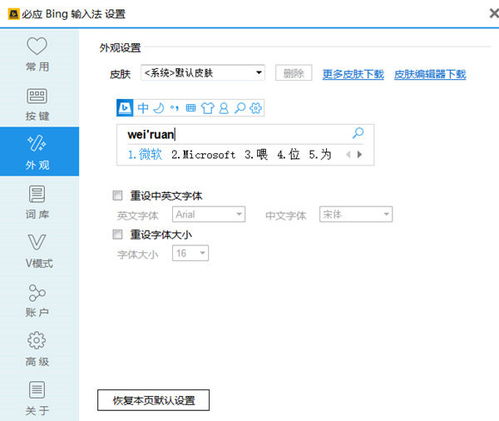
Task: Click the moon half-width icon
Action: [x=159, y=108]
